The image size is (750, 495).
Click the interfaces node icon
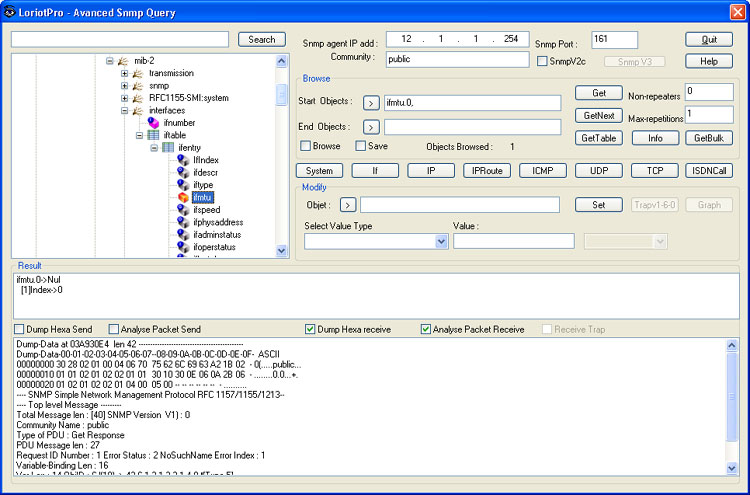click(x=138, y=110)
